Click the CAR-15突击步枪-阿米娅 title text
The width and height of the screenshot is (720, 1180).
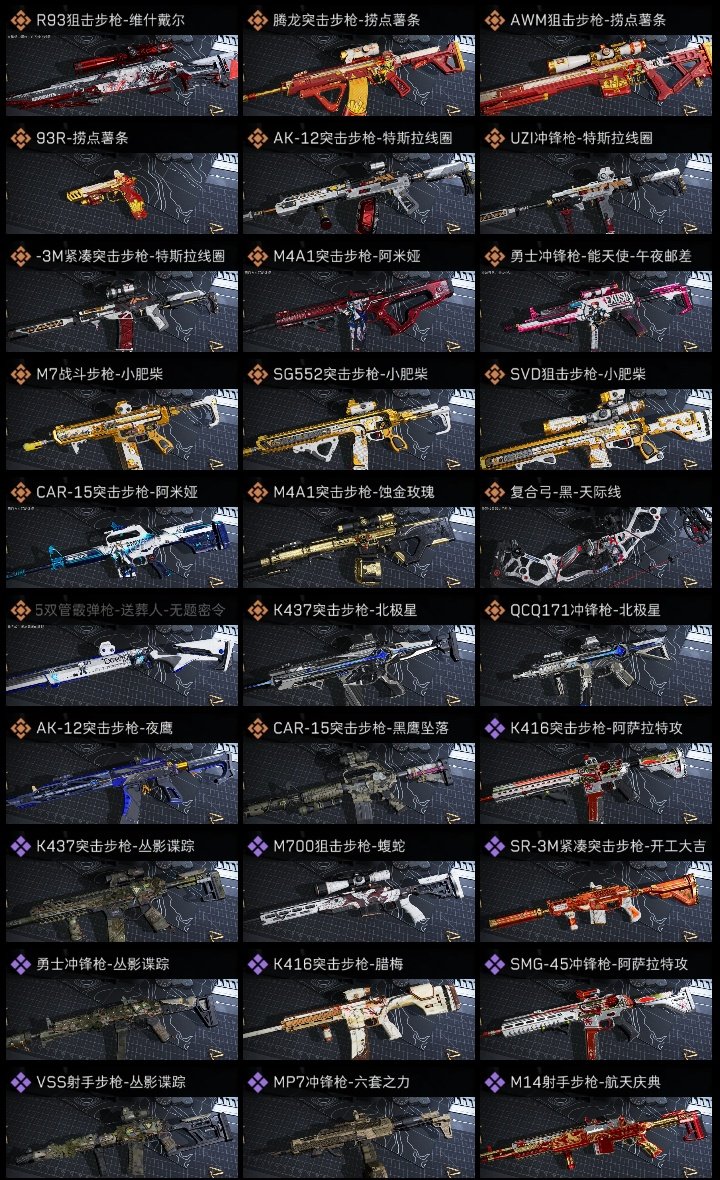(117, 492)
